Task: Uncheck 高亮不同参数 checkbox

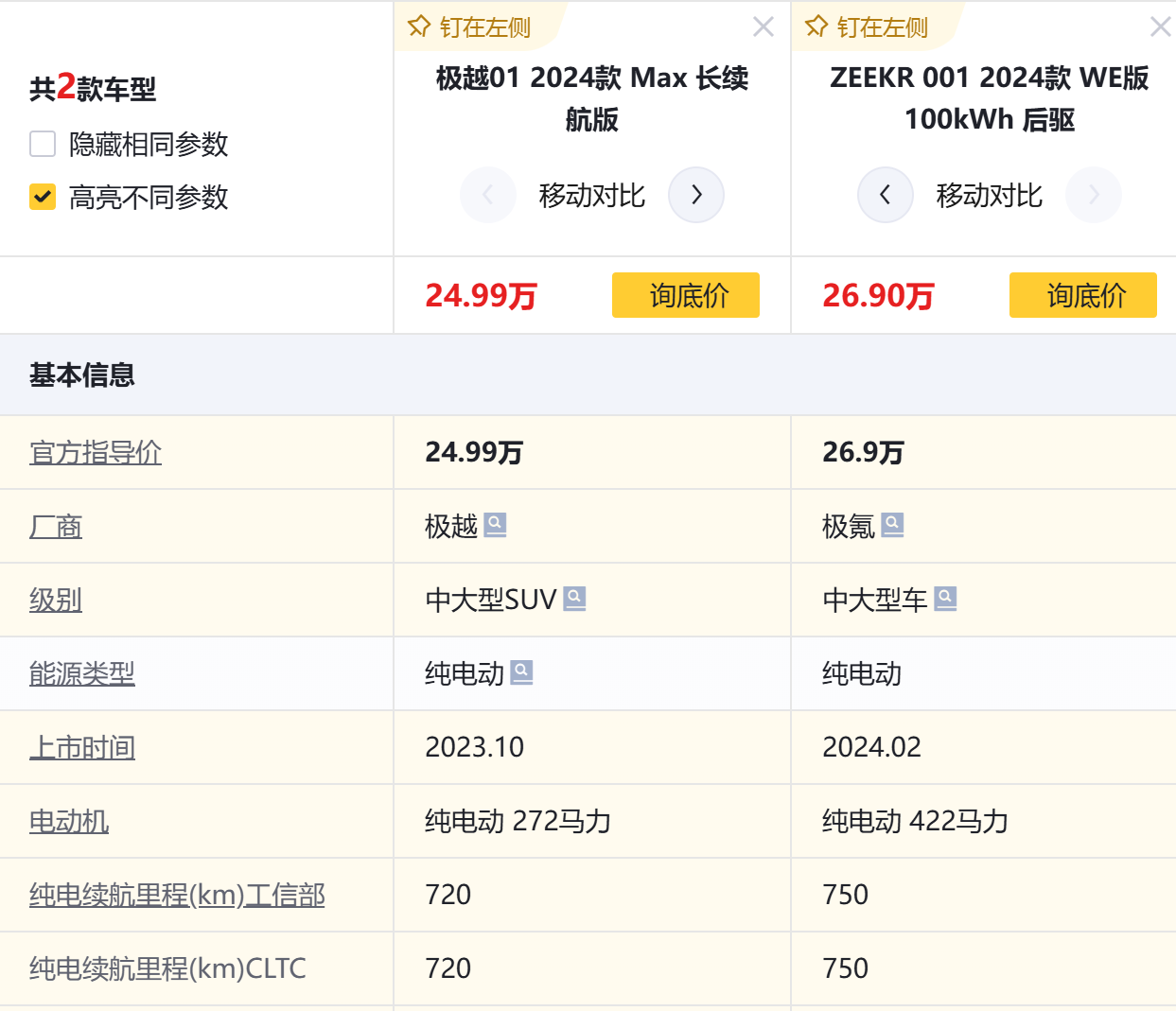Action: pos(43,197)
